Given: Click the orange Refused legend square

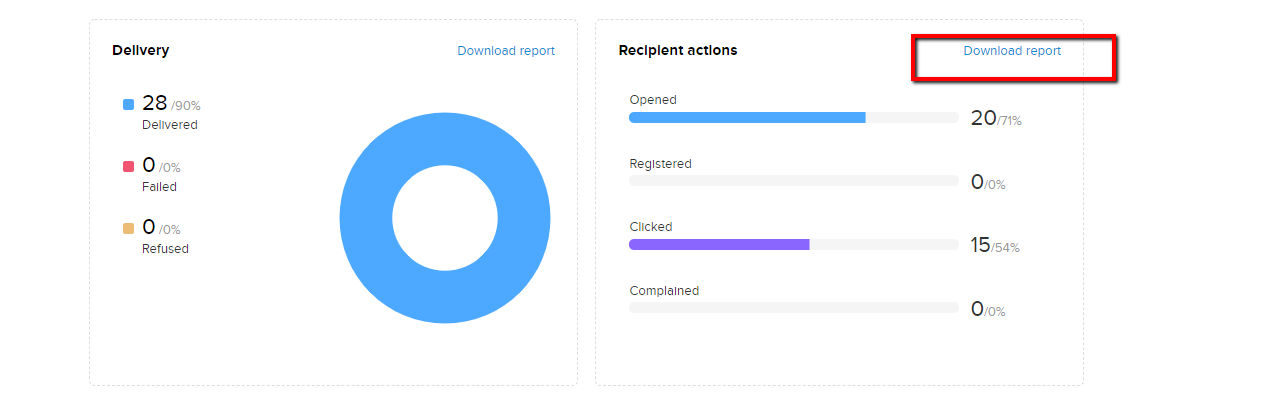Looking at the screenshot, I should point(128,228).
